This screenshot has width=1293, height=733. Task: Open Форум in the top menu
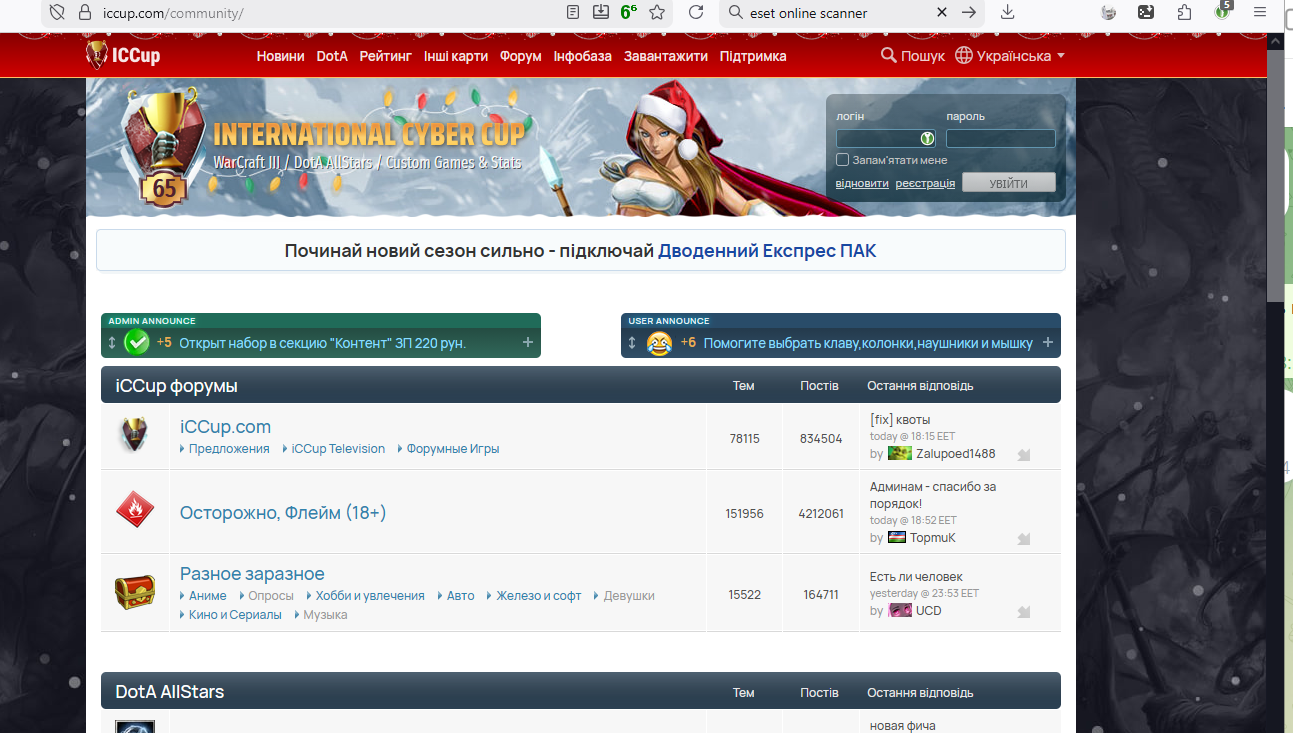(521, 56)
